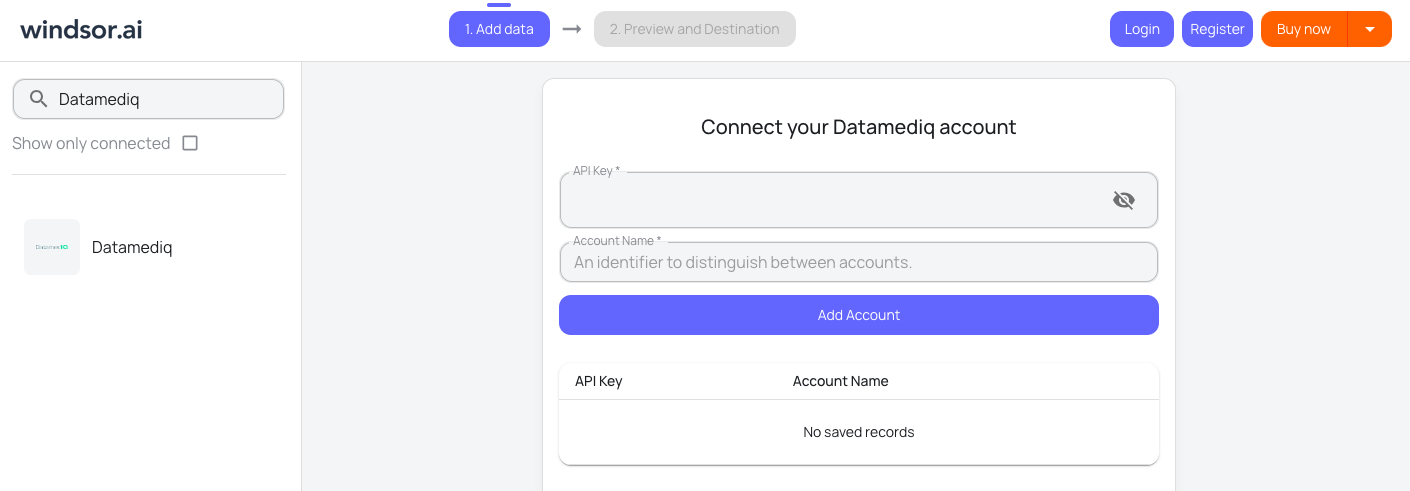Click the Register button
1410x491 pixels.
(1216, 29)
